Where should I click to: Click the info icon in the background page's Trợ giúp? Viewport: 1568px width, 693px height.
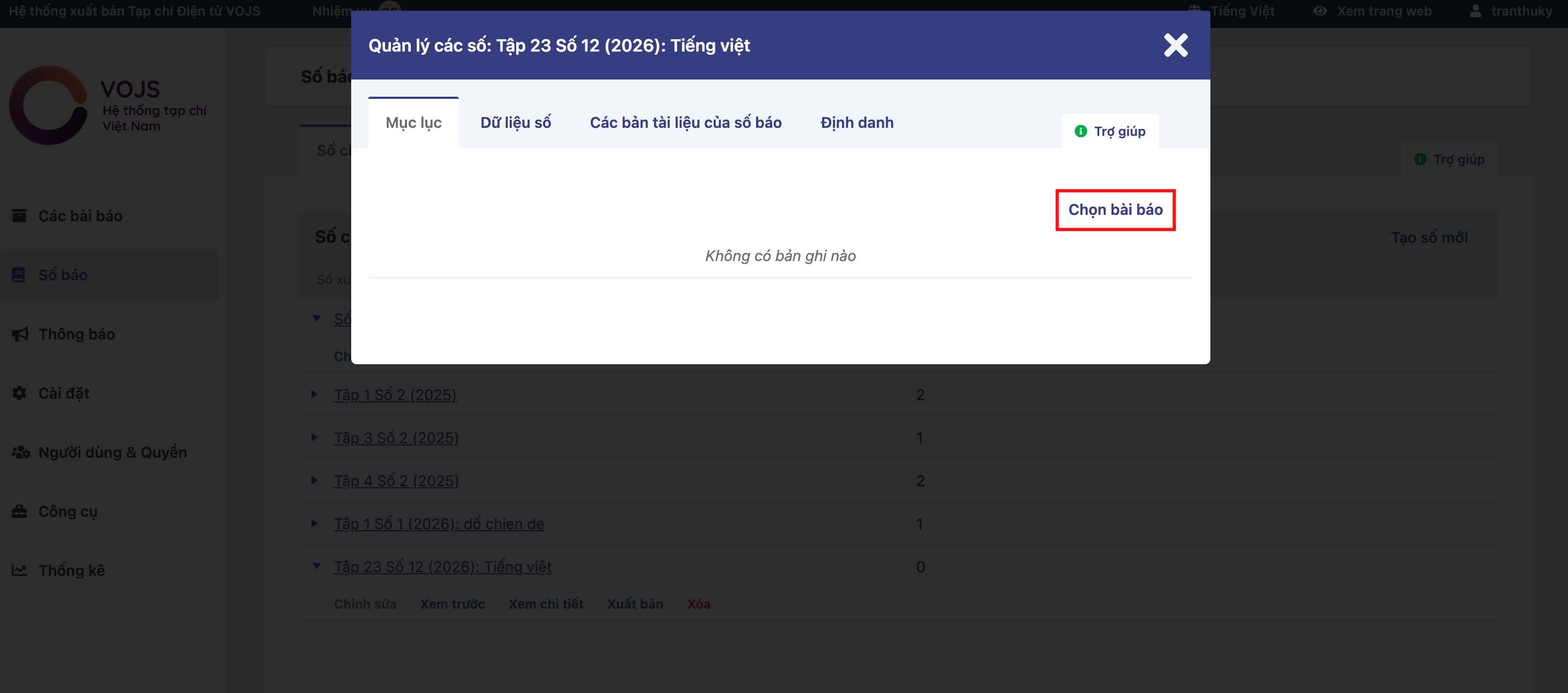[x=1420, y=159]
